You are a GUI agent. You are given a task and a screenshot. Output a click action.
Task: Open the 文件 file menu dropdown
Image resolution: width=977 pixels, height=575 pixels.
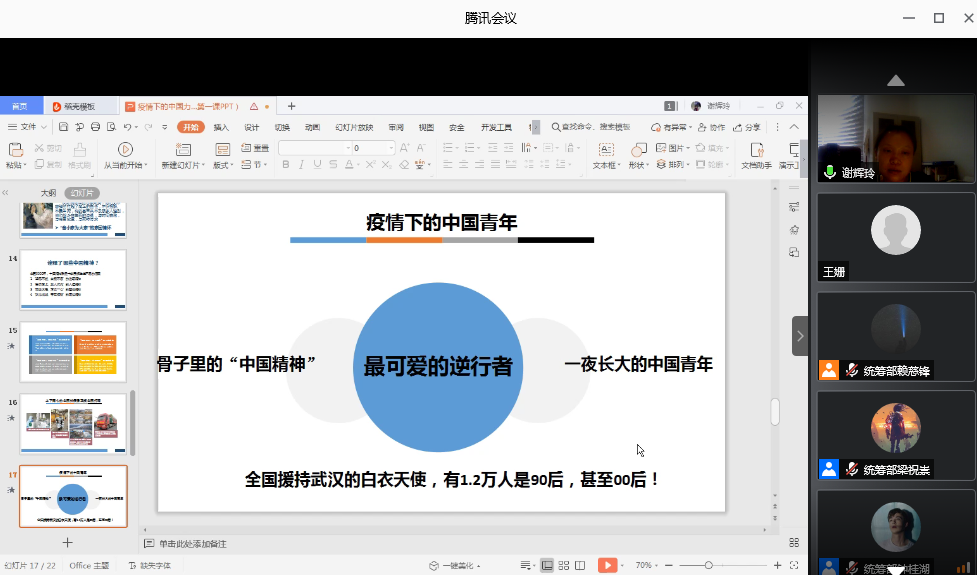(28, 127)
